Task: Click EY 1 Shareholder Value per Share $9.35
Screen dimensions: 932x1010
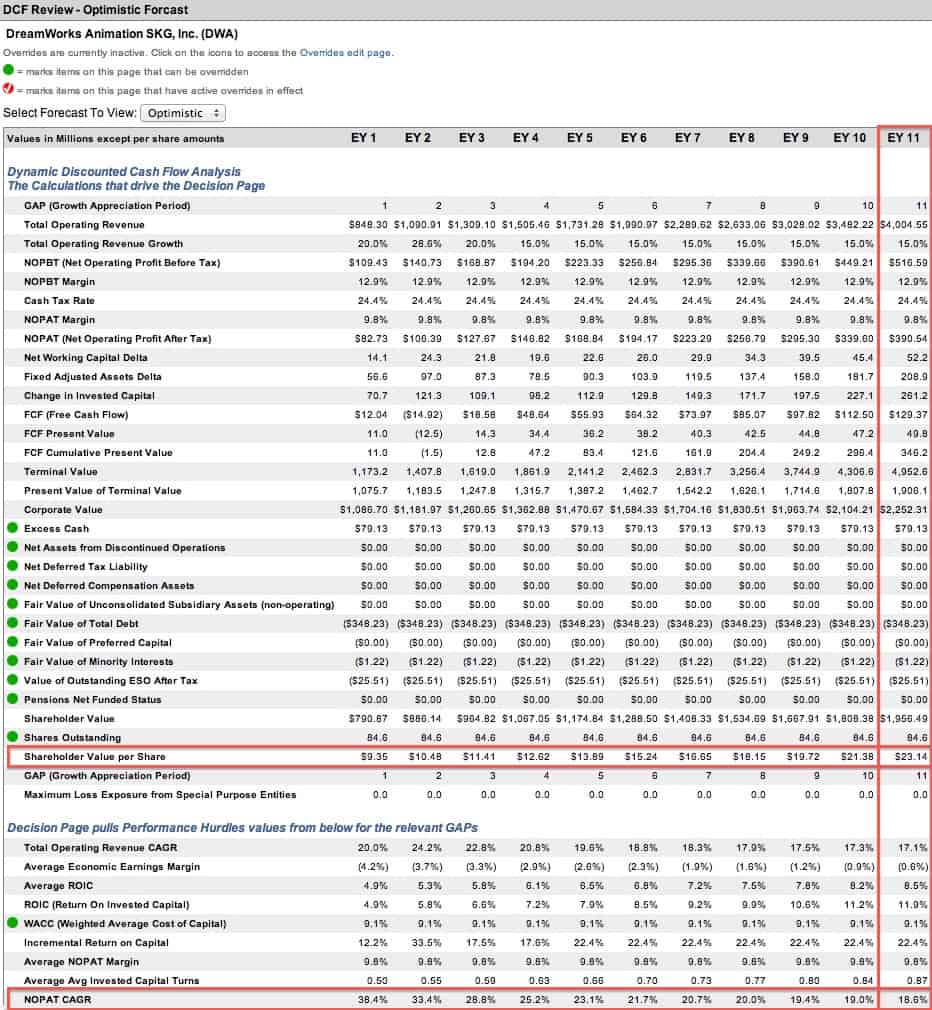Action: (374, 757)
